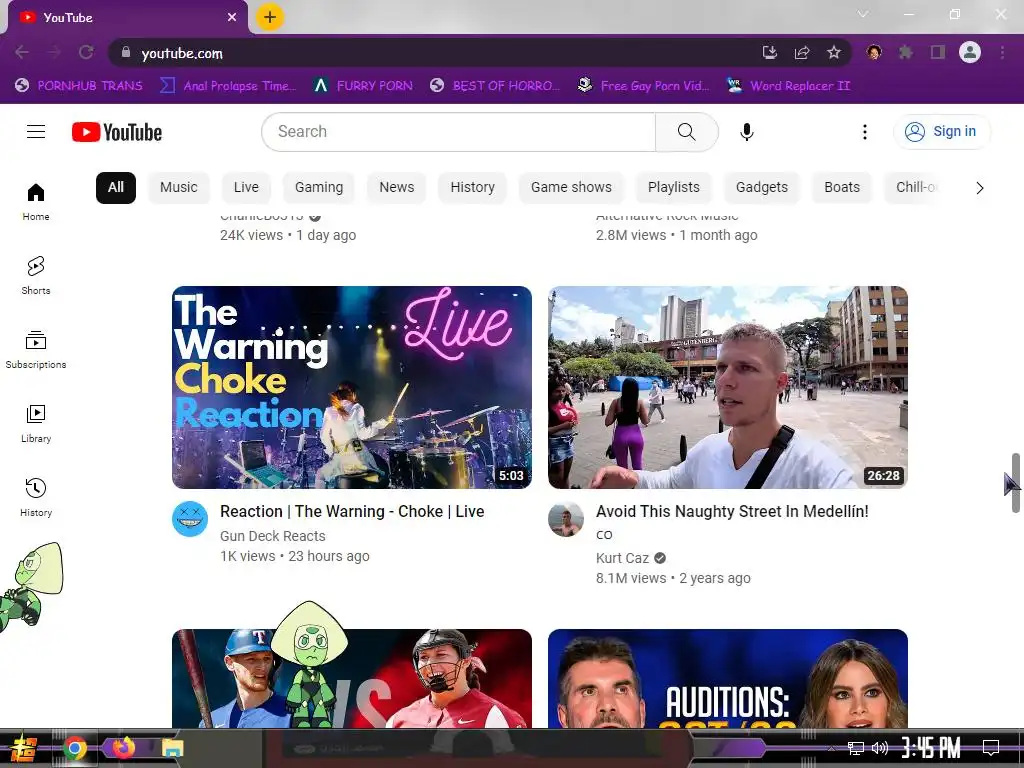Click volume icon in system tray
The image size is (1024, 768).
tap(880, 748)
